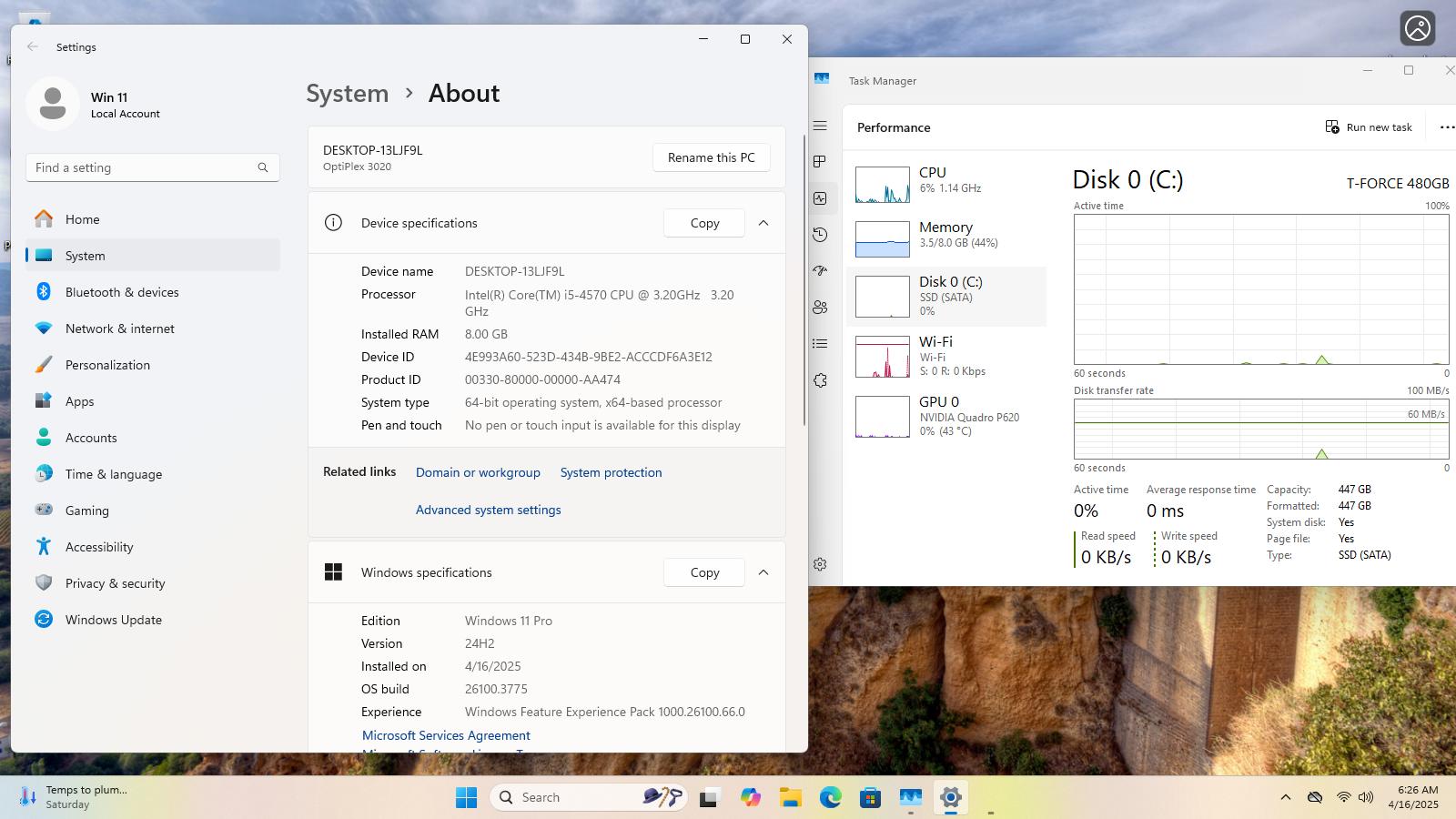Open Wi-Fi network tray icon
Image resolution: width=1456 pixels, height=819 pixels.
(1343, 797)
